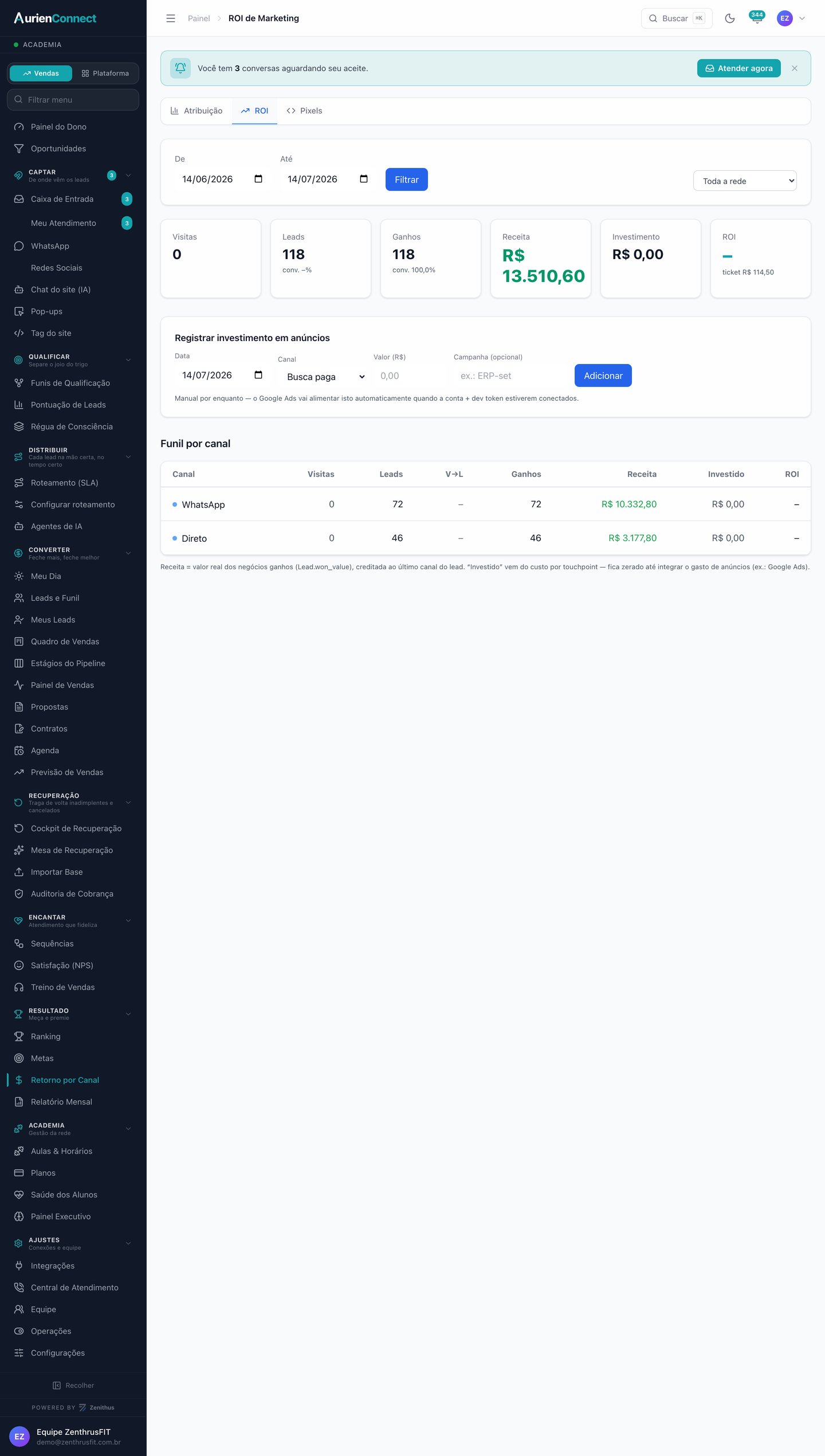The height and width of the screenshot is (1456, 825).
Task: Click the Filtrar menu search field
Action: 73,100
